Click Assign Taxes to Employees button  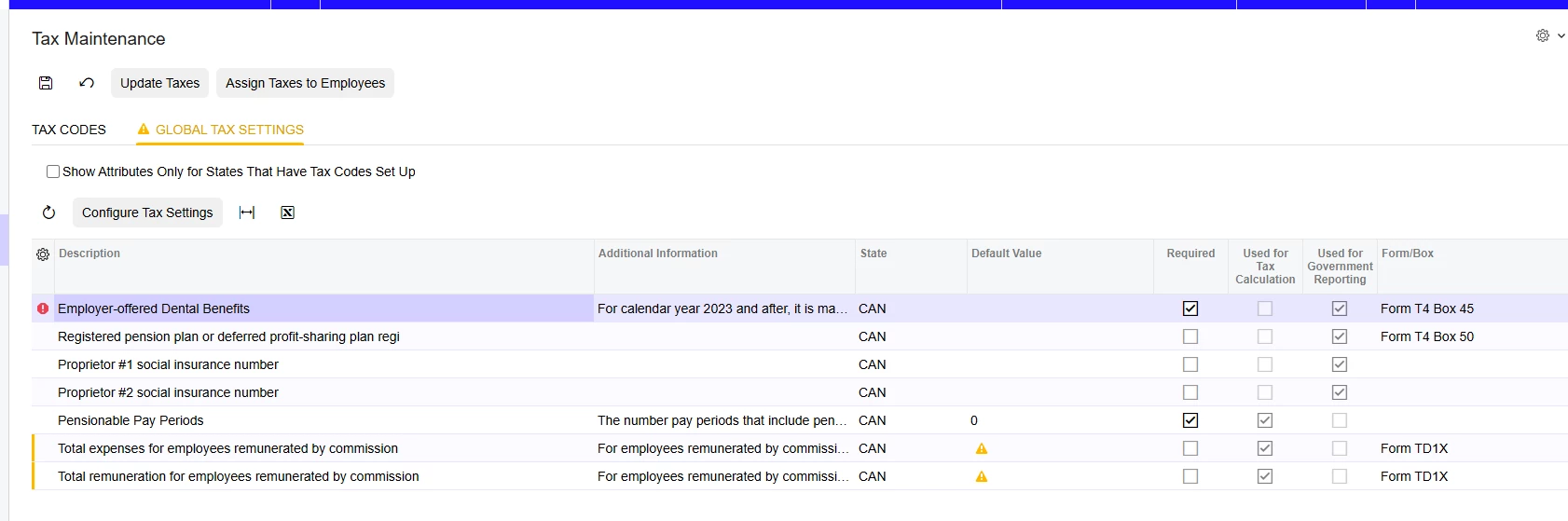306,83
